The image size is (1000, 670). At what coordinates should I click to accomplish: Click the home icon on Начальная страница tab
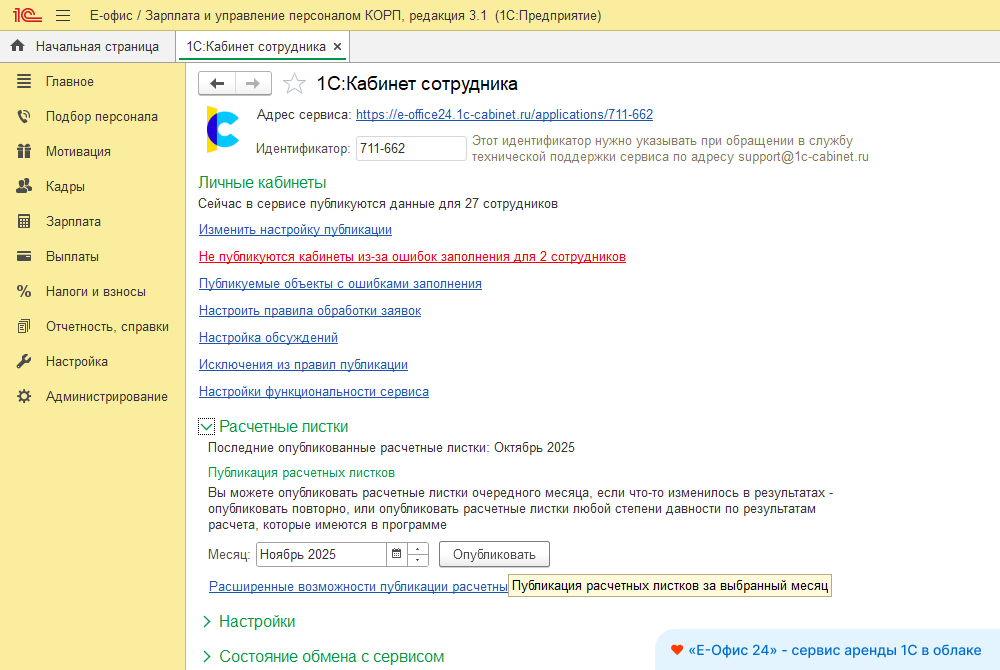click(x=18, y=46)
